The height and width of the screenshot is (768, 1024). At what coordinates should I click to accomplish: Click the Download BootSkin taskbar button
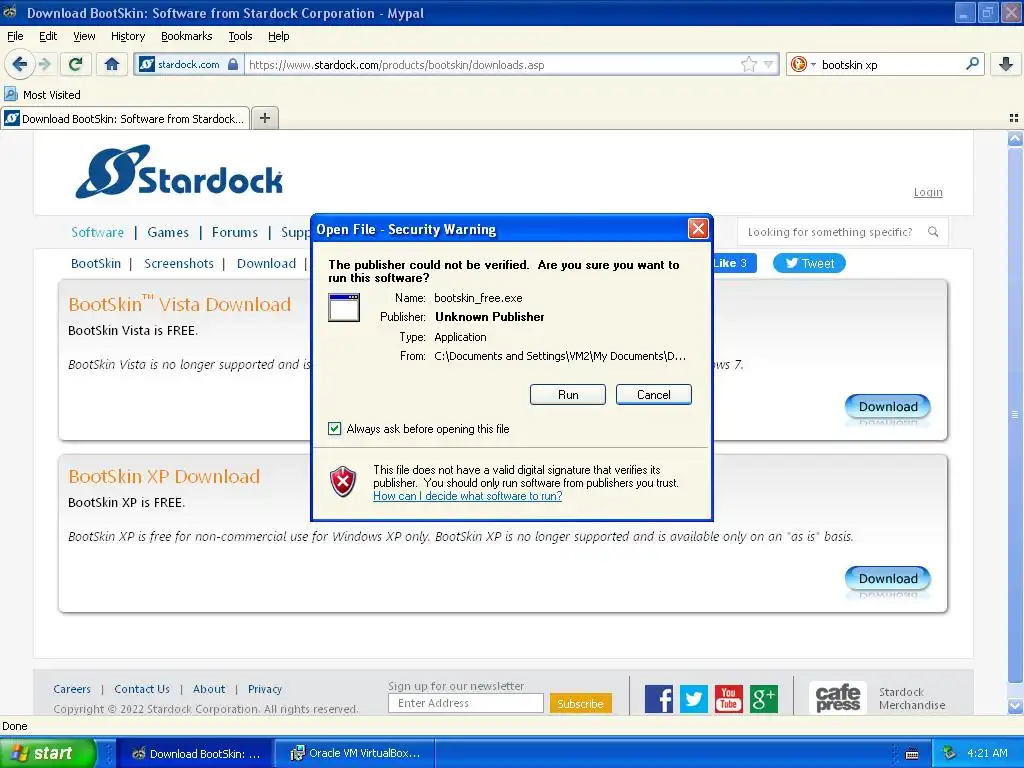coord(195,753)
